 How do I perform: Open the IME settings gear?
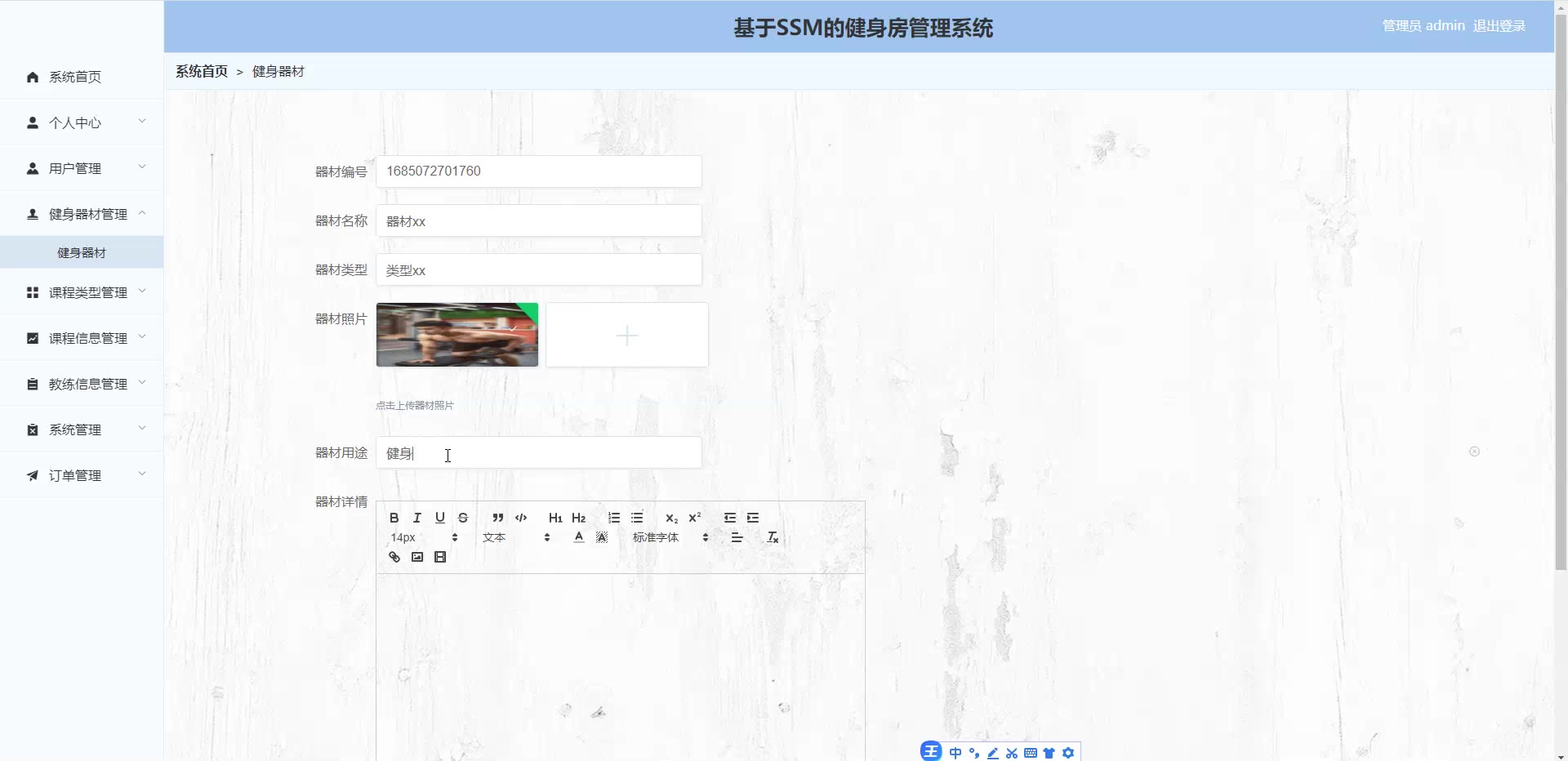click(1068, 753)
